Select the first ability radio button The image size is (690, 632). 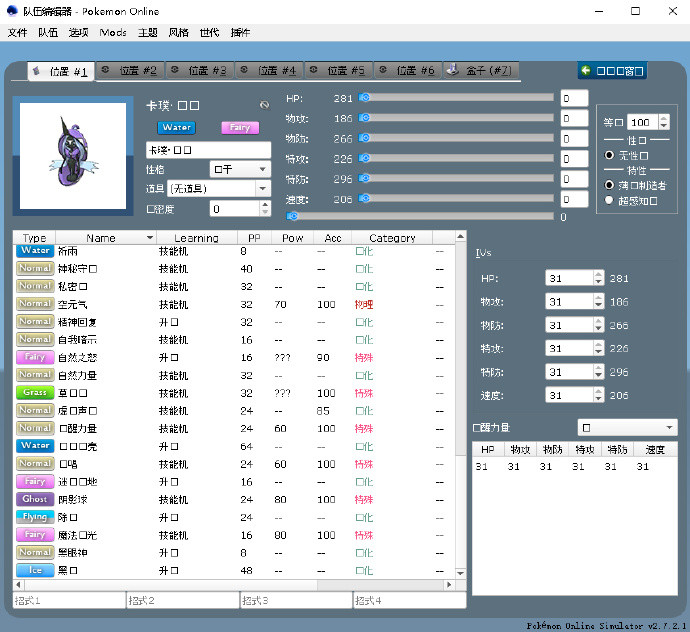[609, 185]
